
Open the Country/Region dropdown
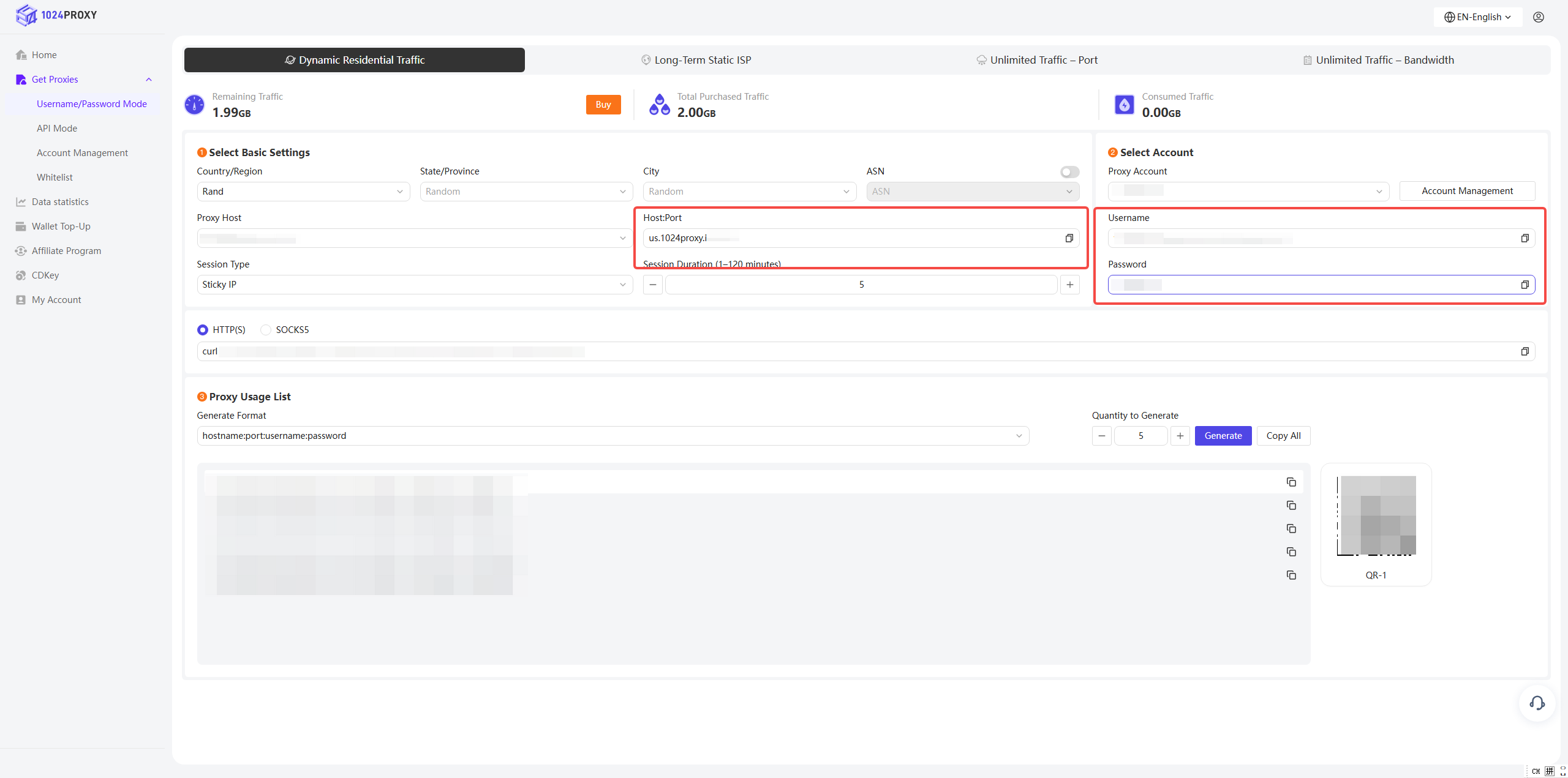tap(303, 192)
